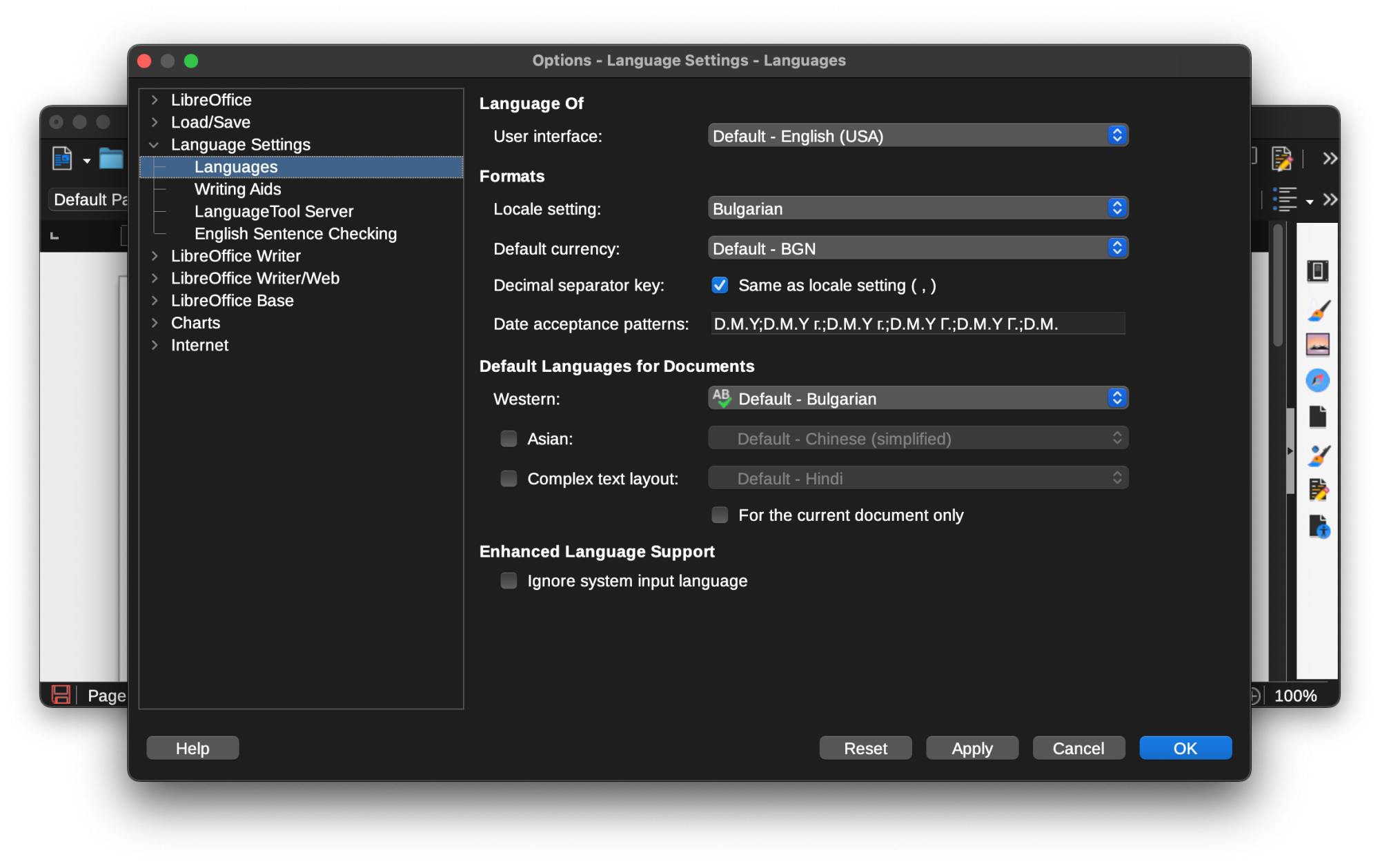The height and width of the screenshot is (868, 1380).
Task: Expand the LibreOffice Base tree node
Action: [x=155, y=301]
